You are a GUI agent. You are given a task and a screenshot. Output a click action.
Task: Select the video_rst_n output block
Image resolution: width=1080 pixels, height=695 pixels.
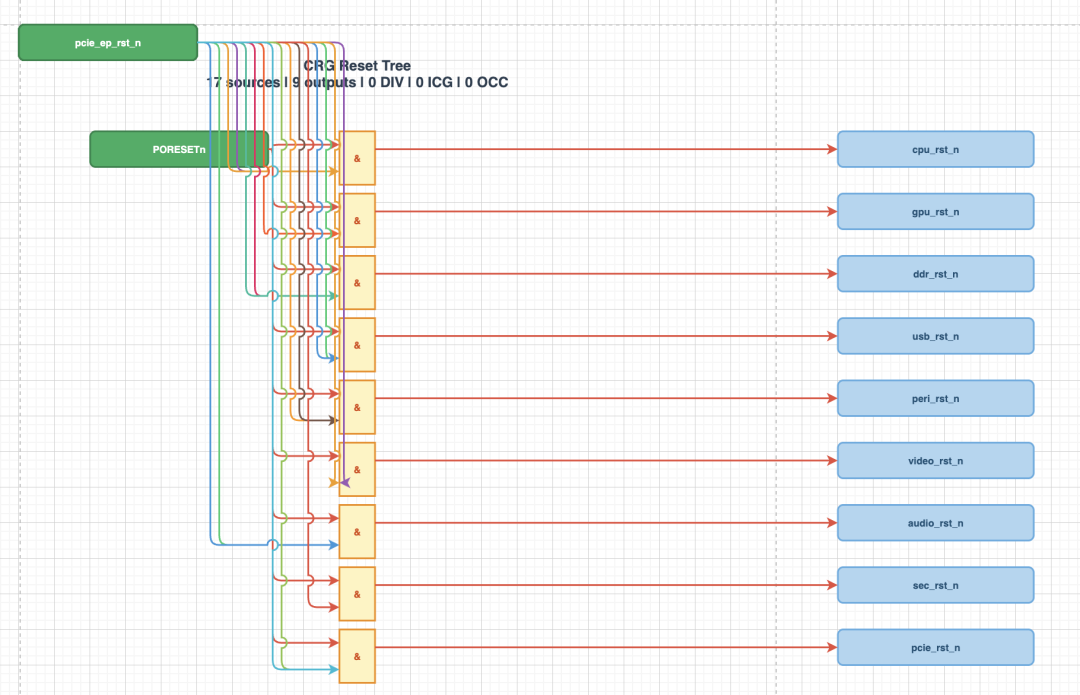[x=935, y=461]
